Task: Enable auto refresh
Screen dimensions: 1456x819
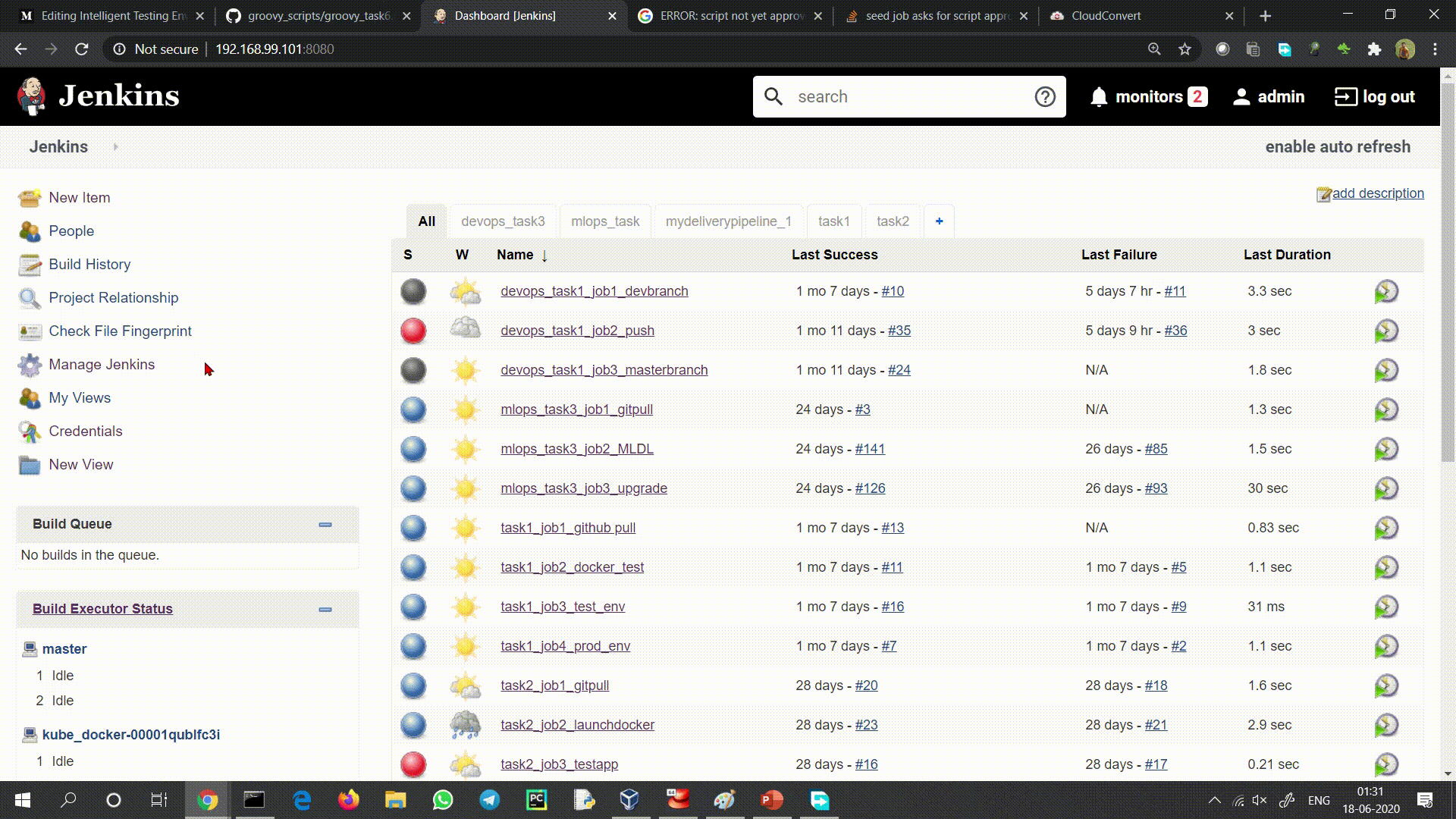Action: (x=1338, y=147)
